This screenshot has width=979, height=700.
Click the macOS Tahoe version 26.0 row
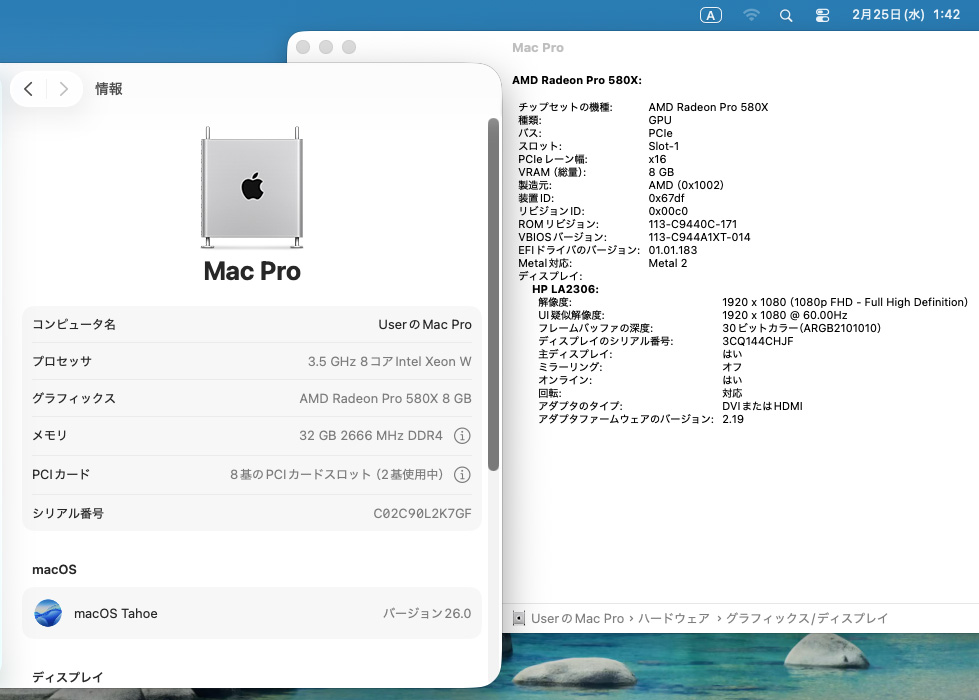click(x=252, y=613)
